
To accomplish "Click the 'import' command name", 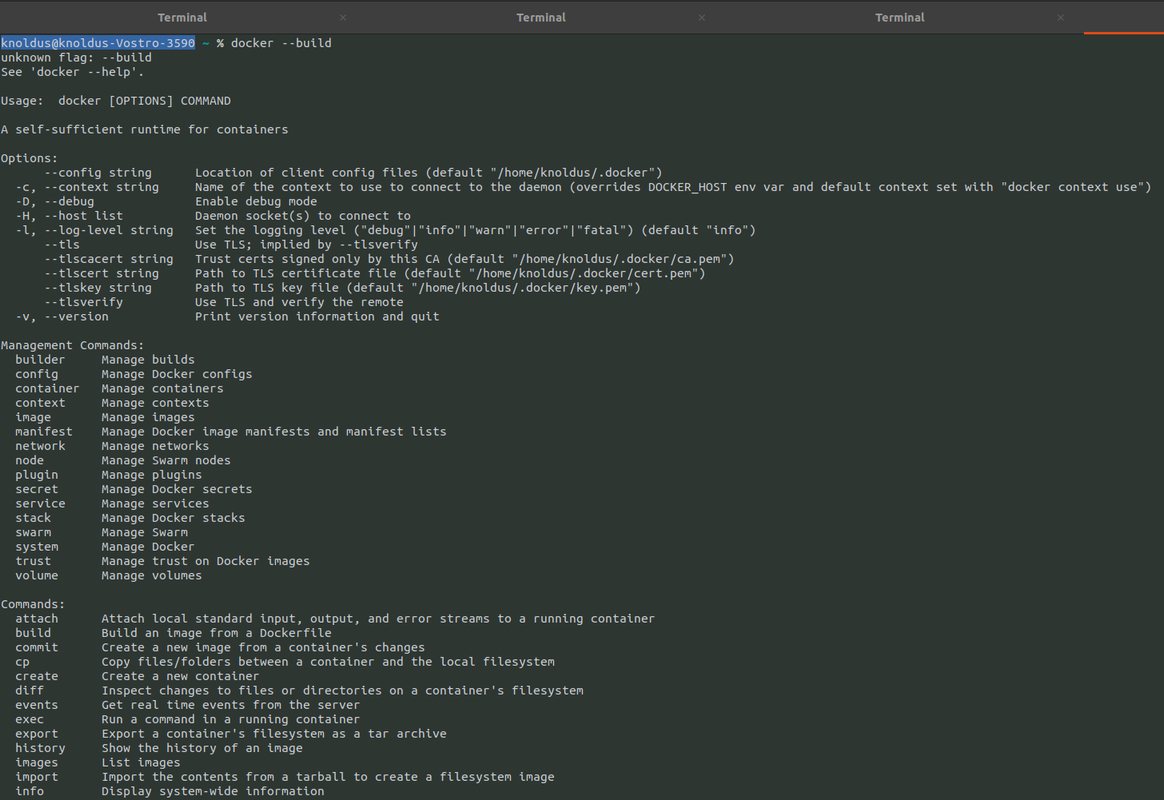I will 36,777.
